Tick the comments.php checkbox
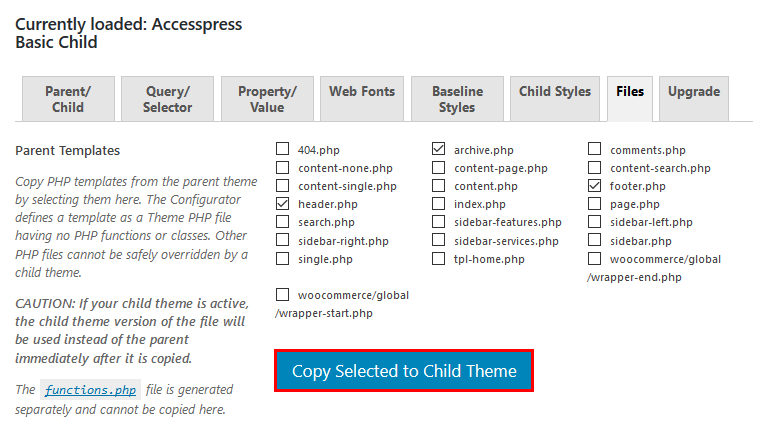The height and width of the screenshot is (433, 771). [594, 150]
